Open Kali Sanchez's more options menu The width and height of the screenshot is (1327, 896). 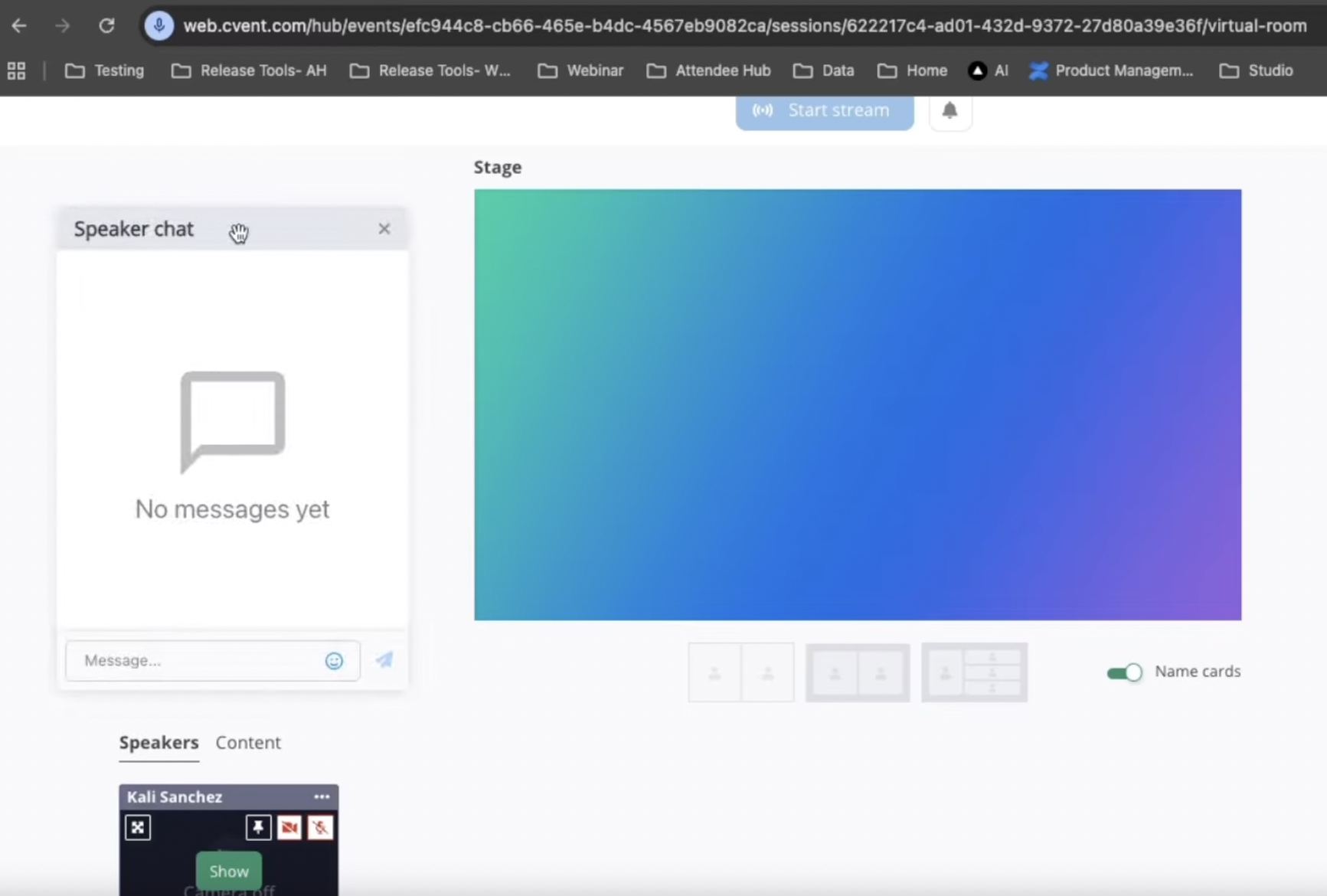click(x=322, y=796)
